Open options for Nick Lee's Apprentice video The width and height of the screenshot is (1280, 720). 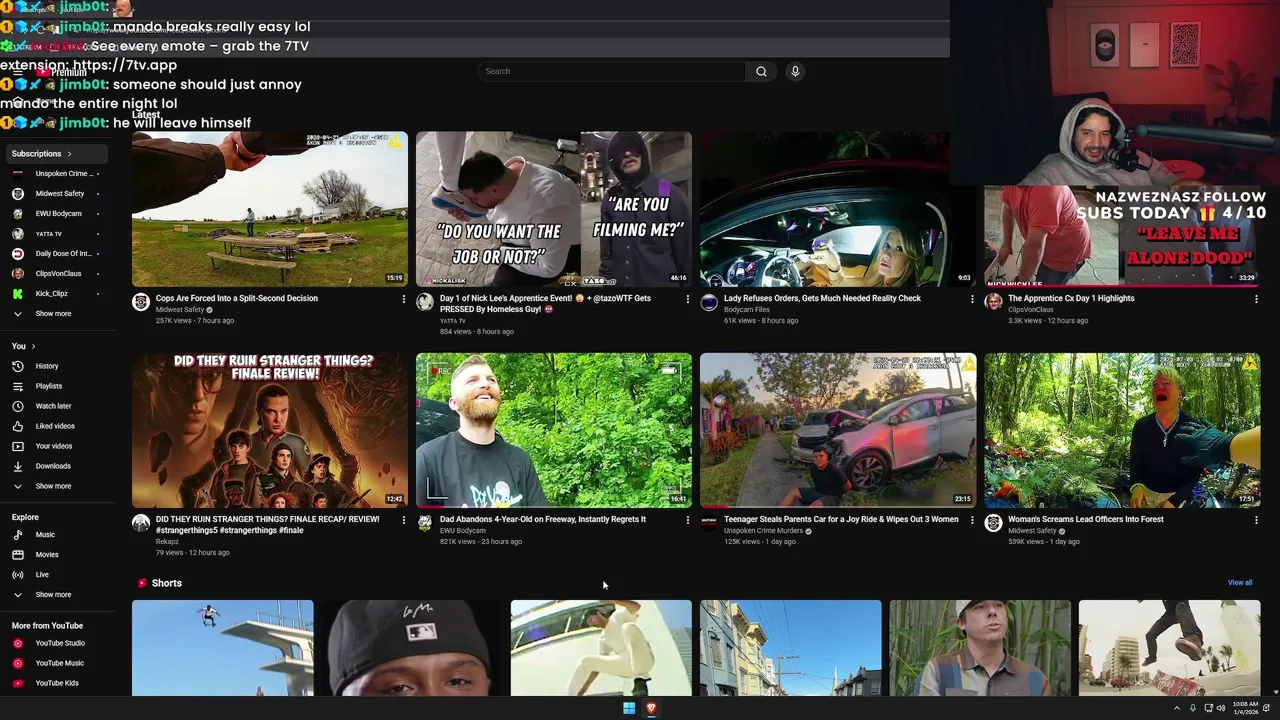click(x=688, y=299)
